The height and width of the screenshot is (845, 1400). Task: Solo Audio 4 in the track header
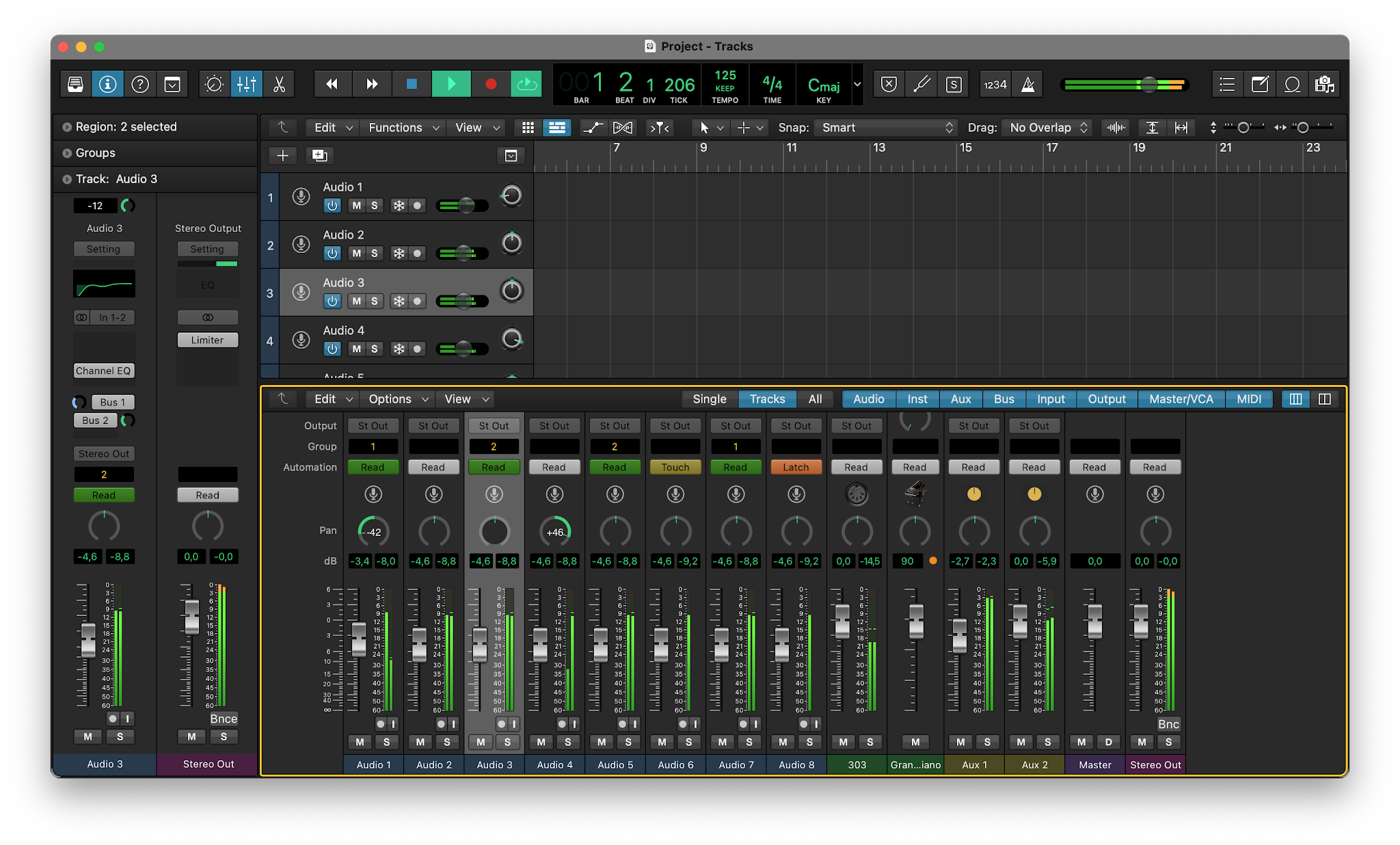[x=374, y=349]
